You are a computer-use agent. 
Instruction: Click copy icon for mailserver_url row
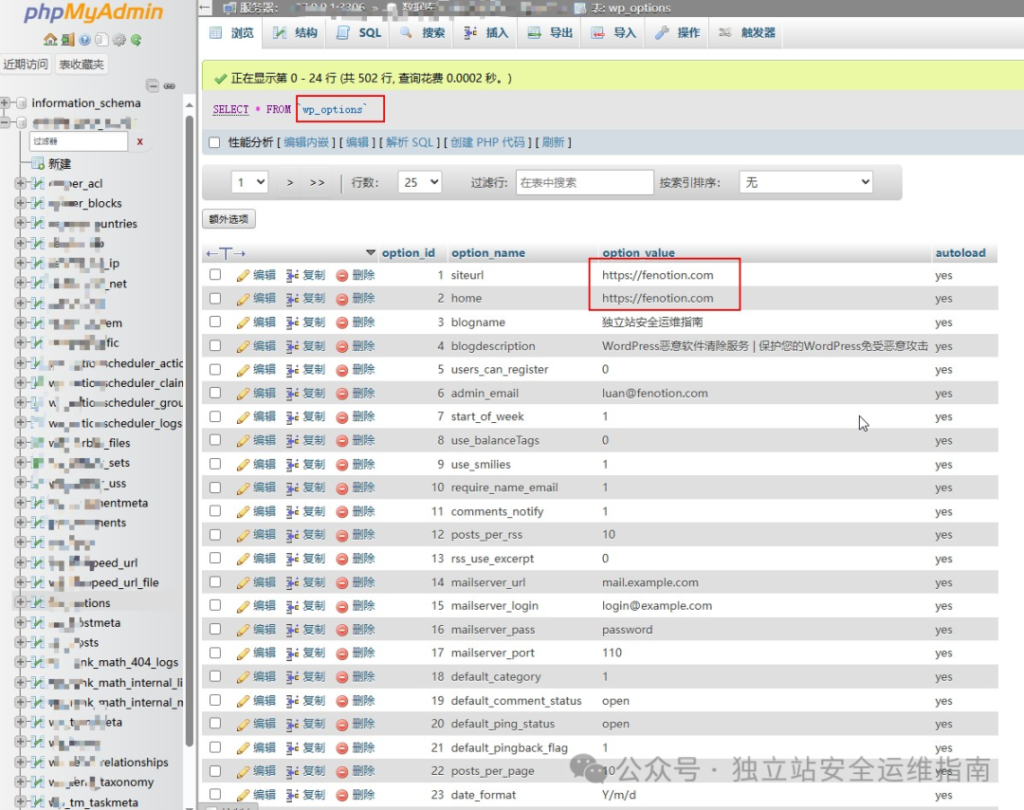[x=292, y=583]
